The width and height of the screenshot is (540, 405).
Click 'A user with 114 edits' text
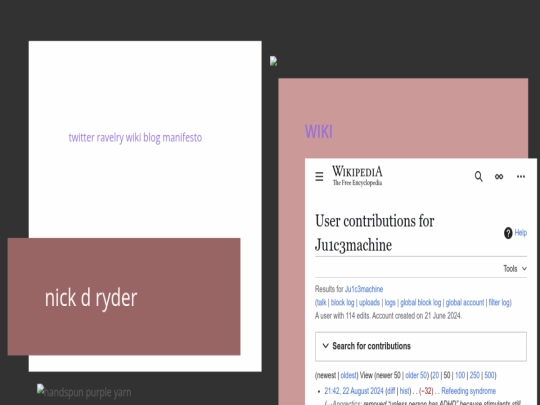(x=388, y=316)
